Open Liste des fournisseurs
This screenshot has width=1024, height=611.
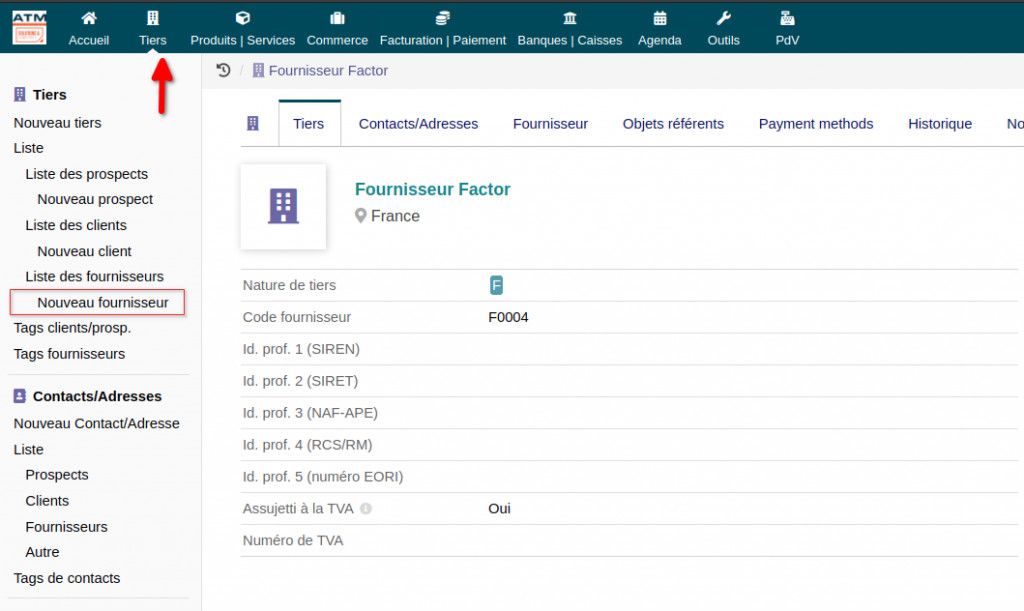point(94,277)
